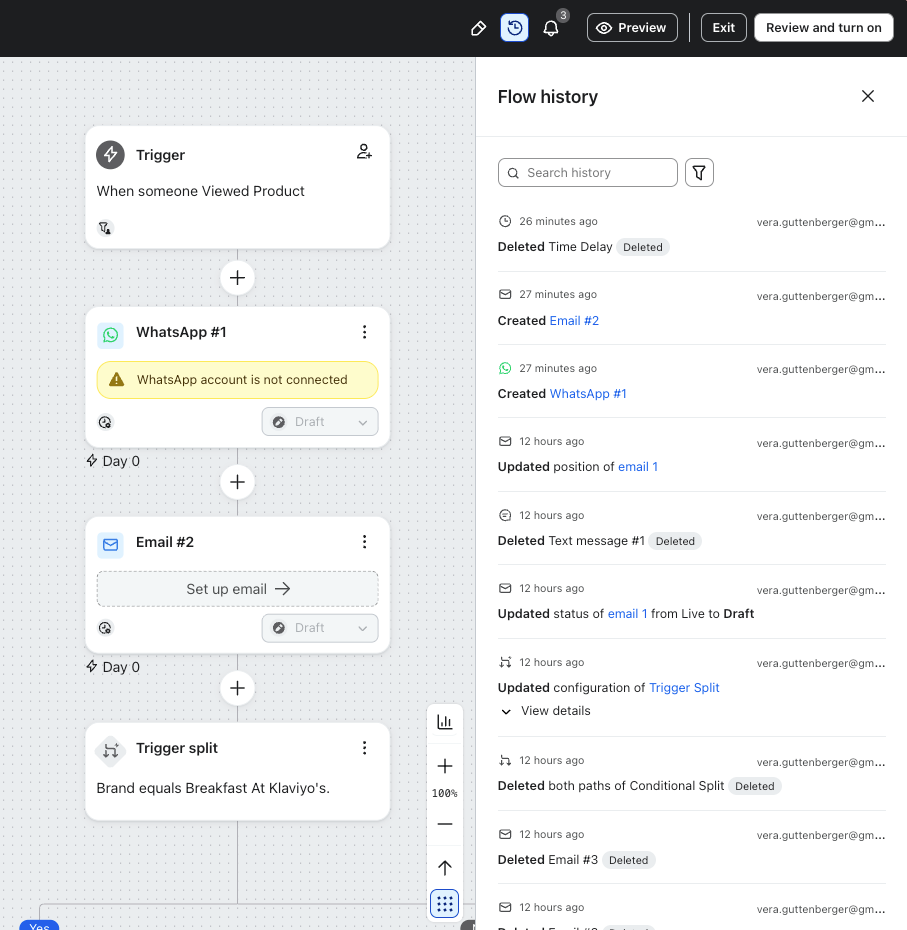Select the pencil edit icon in header

tap(478, 28)
